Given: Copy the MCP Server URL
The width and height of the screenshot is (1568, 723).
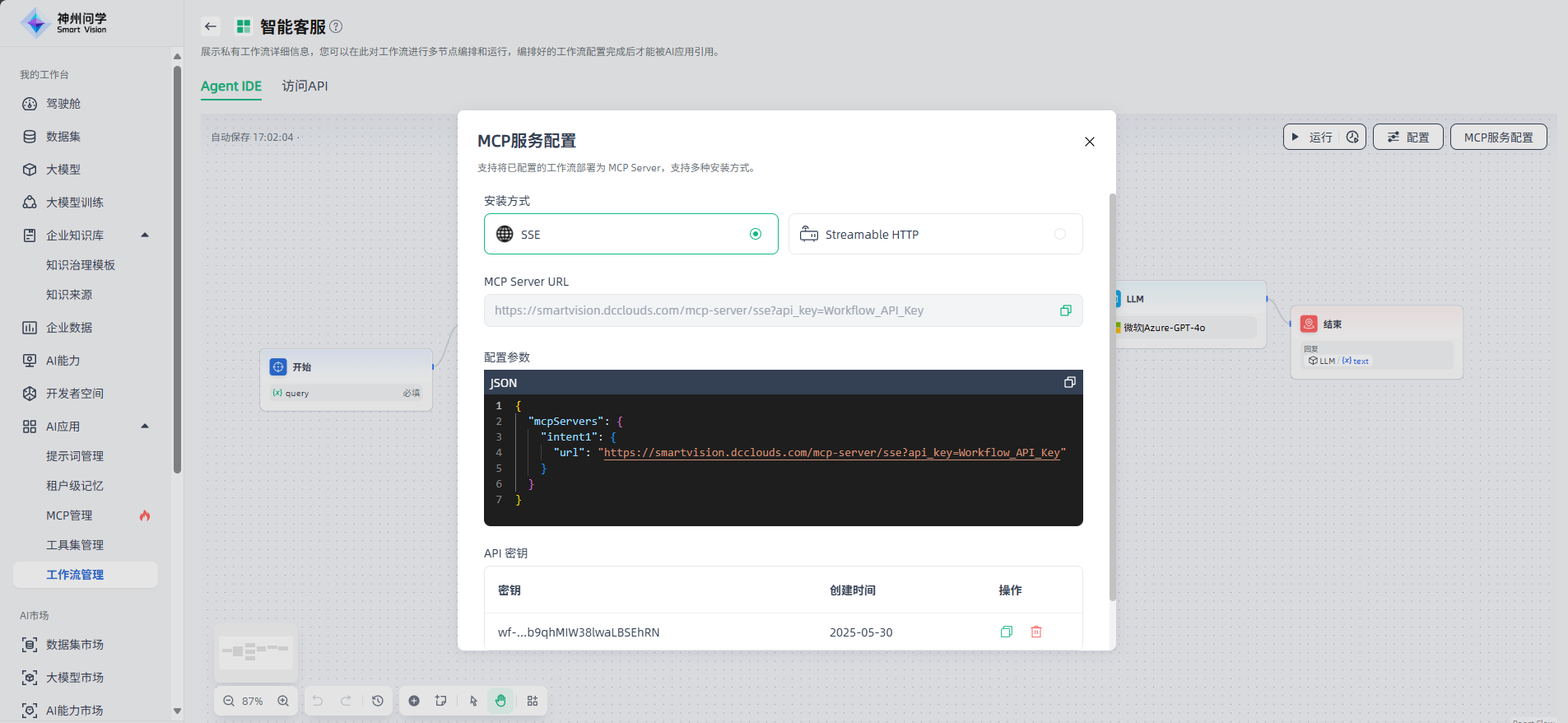Looking at the screenshot, I should (x=1066, y=310).
